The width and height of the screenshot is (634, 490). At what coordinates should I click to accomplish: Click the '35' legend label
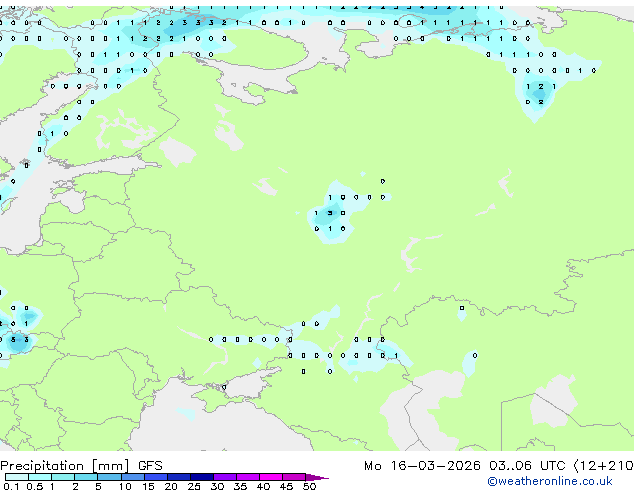(x=240, y=486)
